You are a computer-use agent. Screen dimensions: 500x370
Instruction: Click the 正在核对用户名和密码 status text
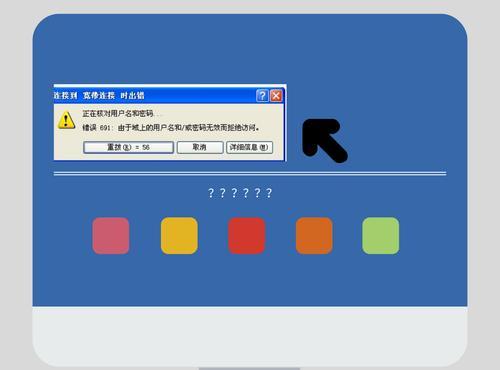tap(118, 114)
